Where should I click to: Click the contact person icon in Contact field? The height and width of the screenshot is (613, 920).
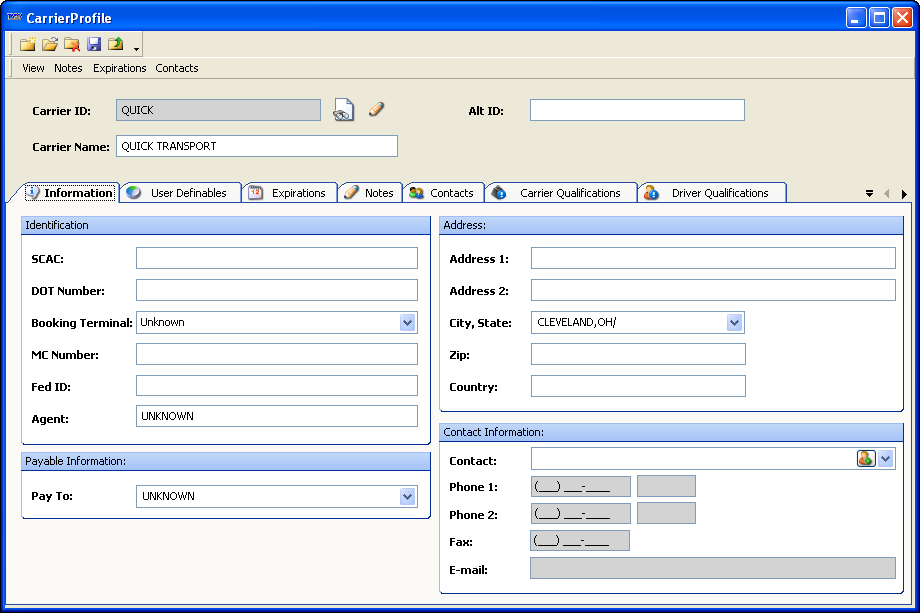pos(866,458)
